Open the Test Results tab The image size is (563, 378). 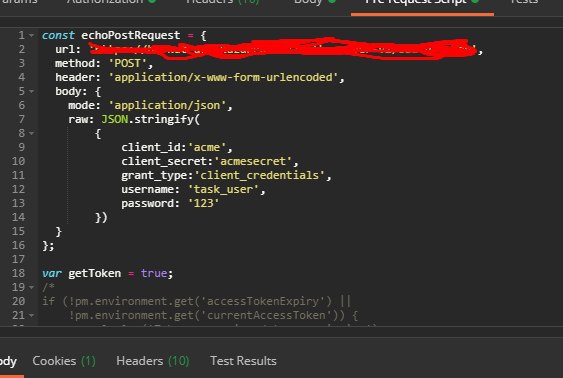coord(243,361)
